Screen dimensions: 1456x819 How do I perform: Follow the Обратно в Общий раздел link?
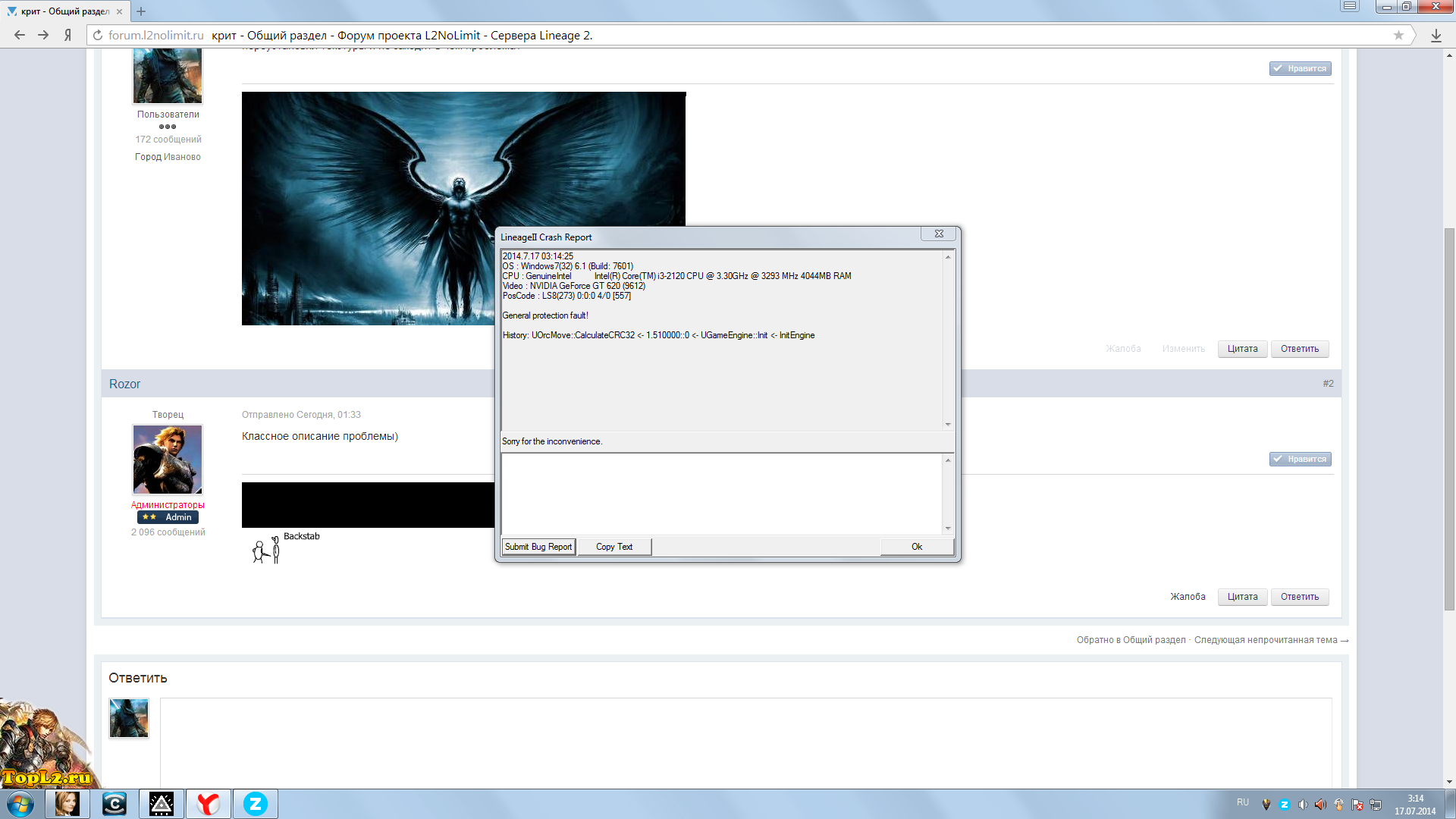[x=1131, y=640]
